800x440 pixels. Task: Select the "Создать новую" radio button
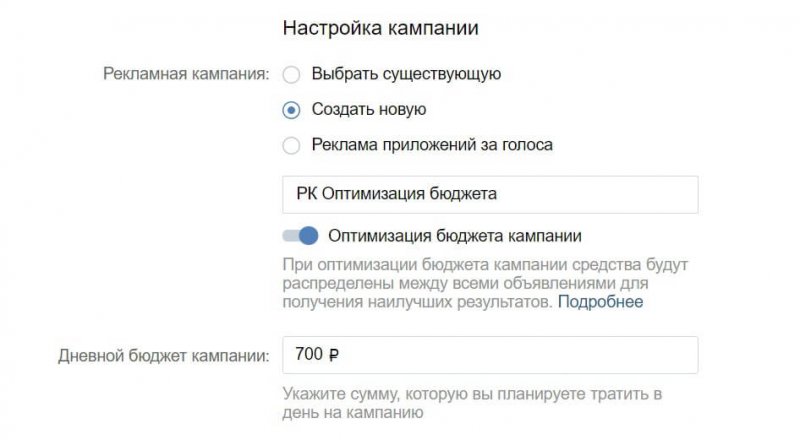292,110
